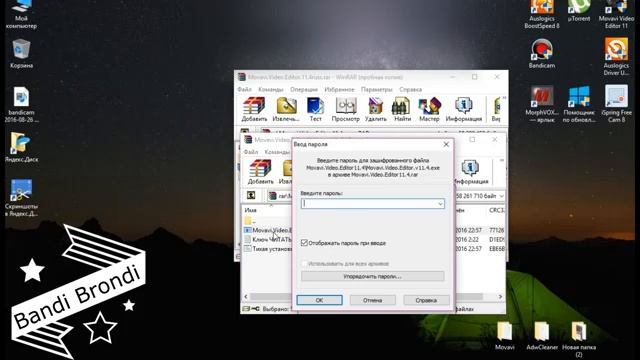Select the Movavi desktop folder
The height and width of the screenshot is (360, 640).
click(504, 336)
